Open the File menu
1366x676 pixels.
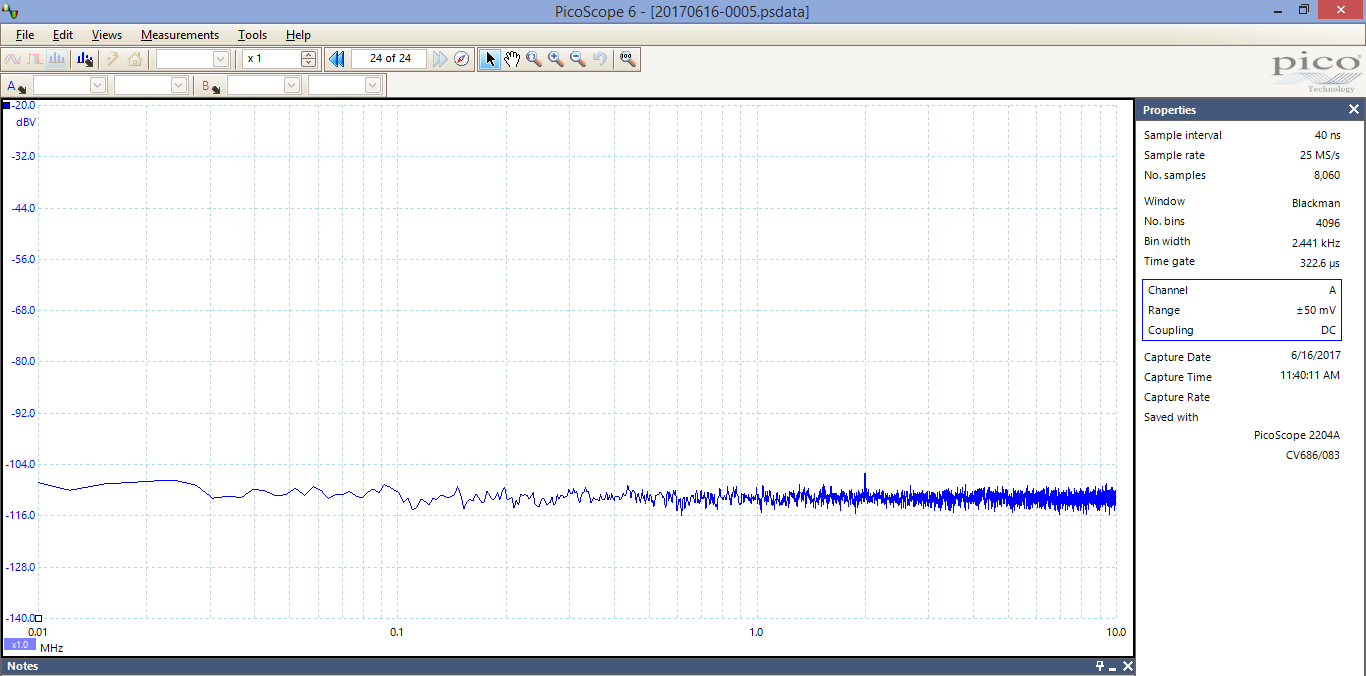point(25,35)
